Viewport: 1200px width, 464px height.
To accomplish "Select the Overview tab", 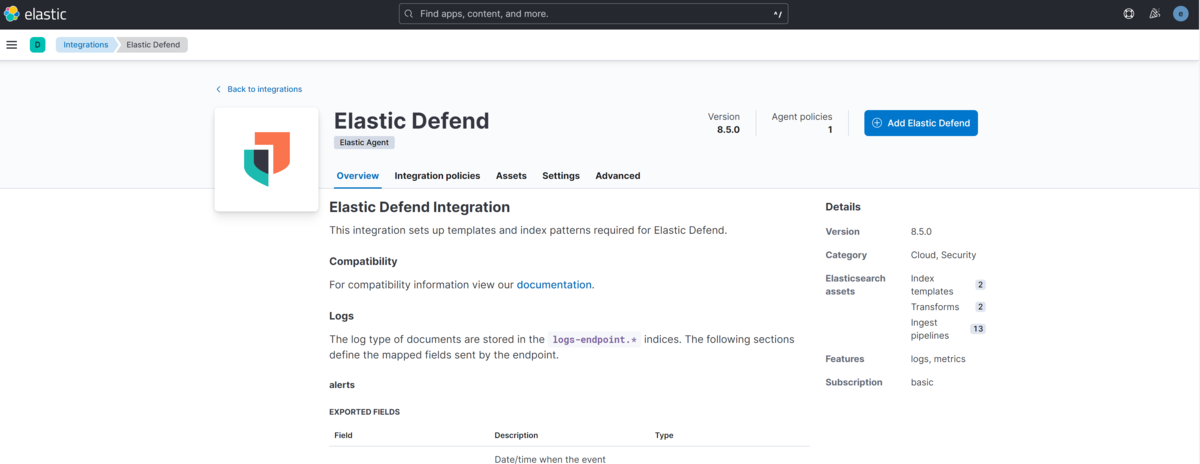I will [358, 176].
